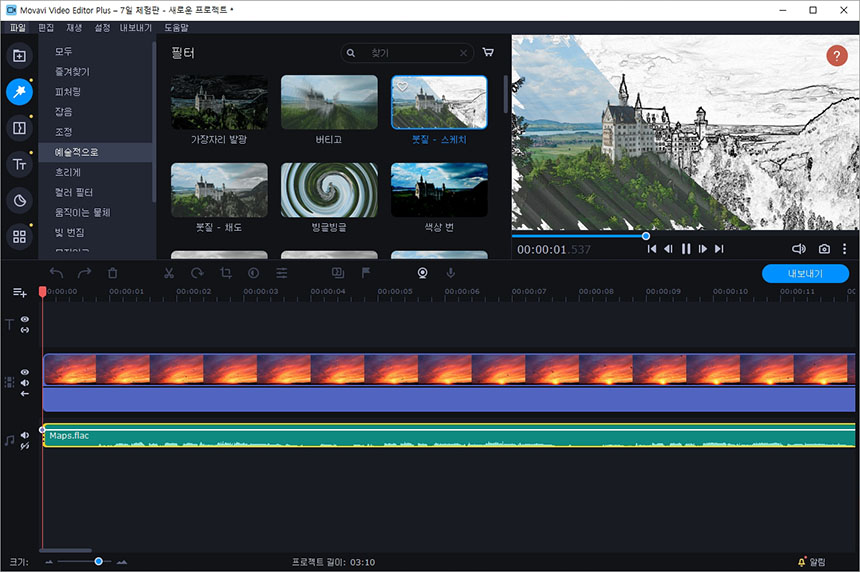Select the Maps.flac audio clip
Image resolution: width=860 pixels, height=572 pixels.
pyautogui.click(x=449, y=435)
